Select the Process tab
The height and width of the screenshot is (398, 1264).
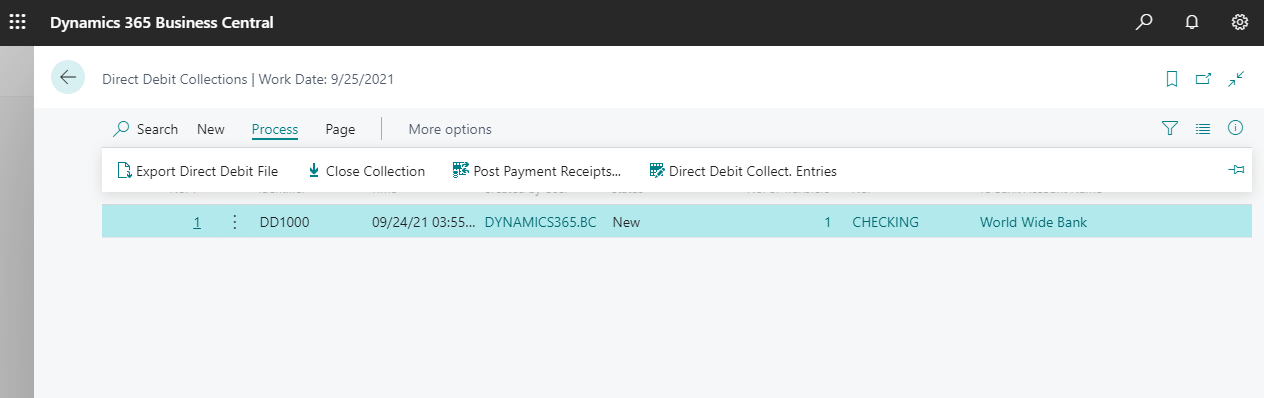(275, 129)
